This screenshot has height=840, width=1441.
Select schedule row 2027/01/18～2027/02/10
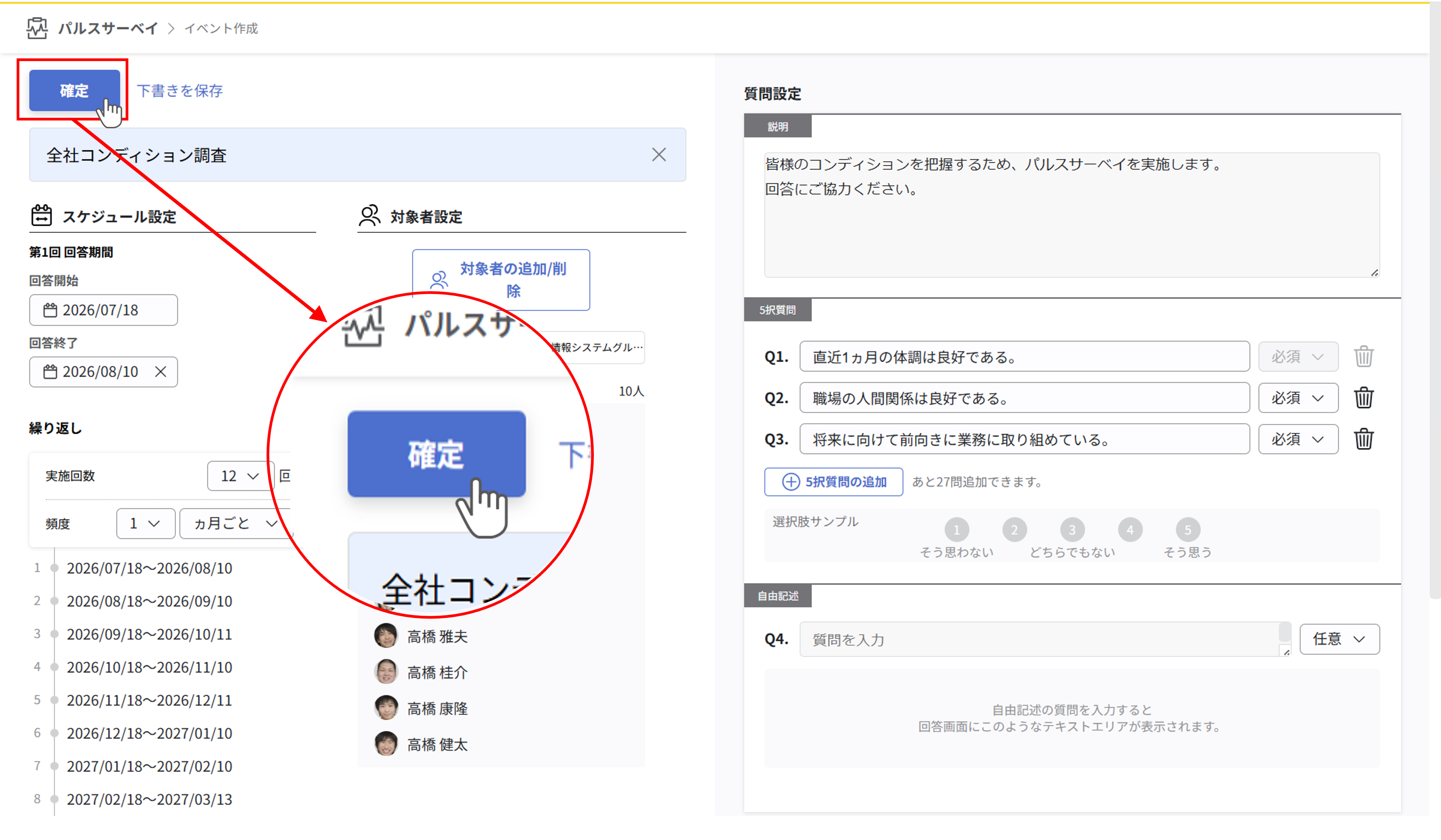149,766
